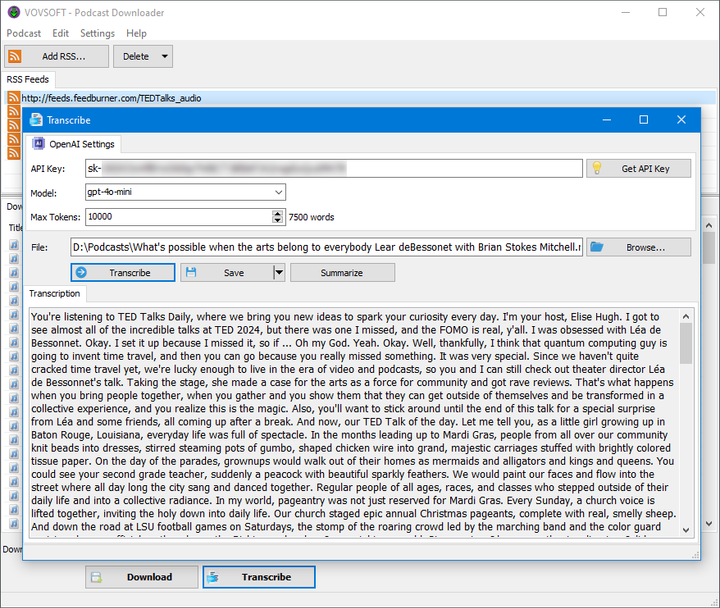Click the transcription scrollbar up arrow
The height and width of the screenshot is (608, 720).
point(686,316)
